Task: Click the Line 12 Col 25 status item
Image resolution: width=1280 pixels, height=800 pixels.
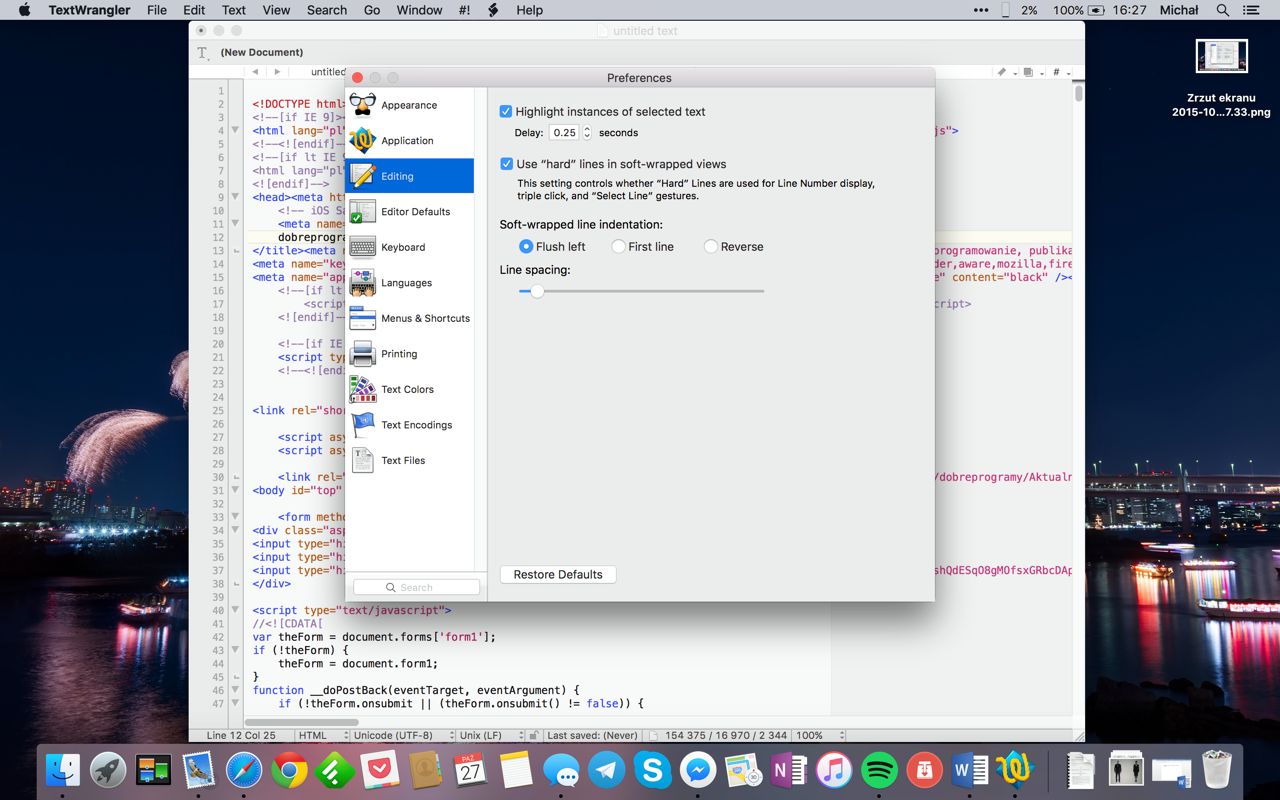Action: 241,735
